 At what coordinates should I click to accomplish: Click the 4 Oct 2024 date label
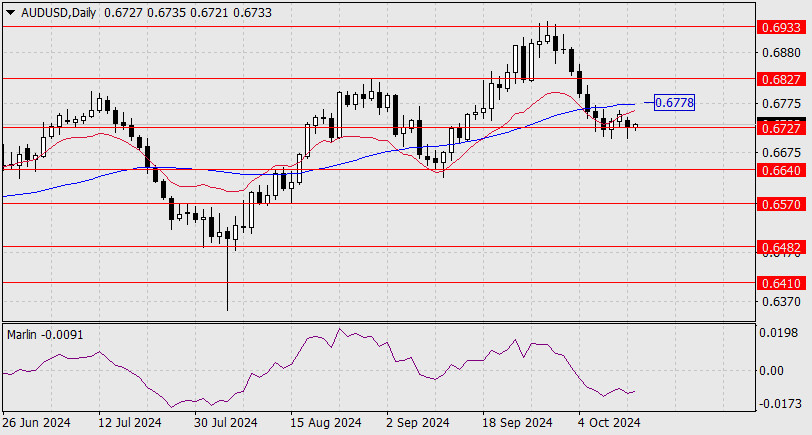coord(608,423)
